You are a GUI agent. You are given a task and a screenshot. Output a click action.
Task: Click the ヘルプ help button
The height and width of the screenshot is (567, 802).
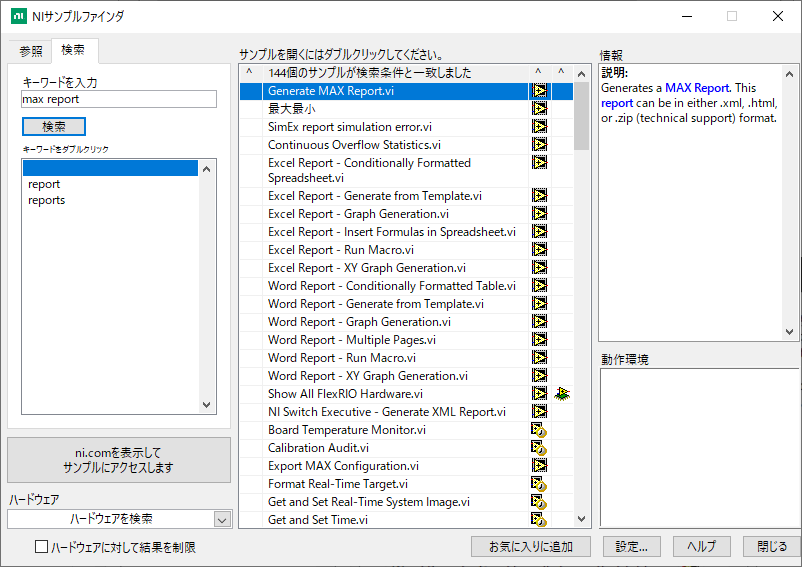tap(702, 547)
